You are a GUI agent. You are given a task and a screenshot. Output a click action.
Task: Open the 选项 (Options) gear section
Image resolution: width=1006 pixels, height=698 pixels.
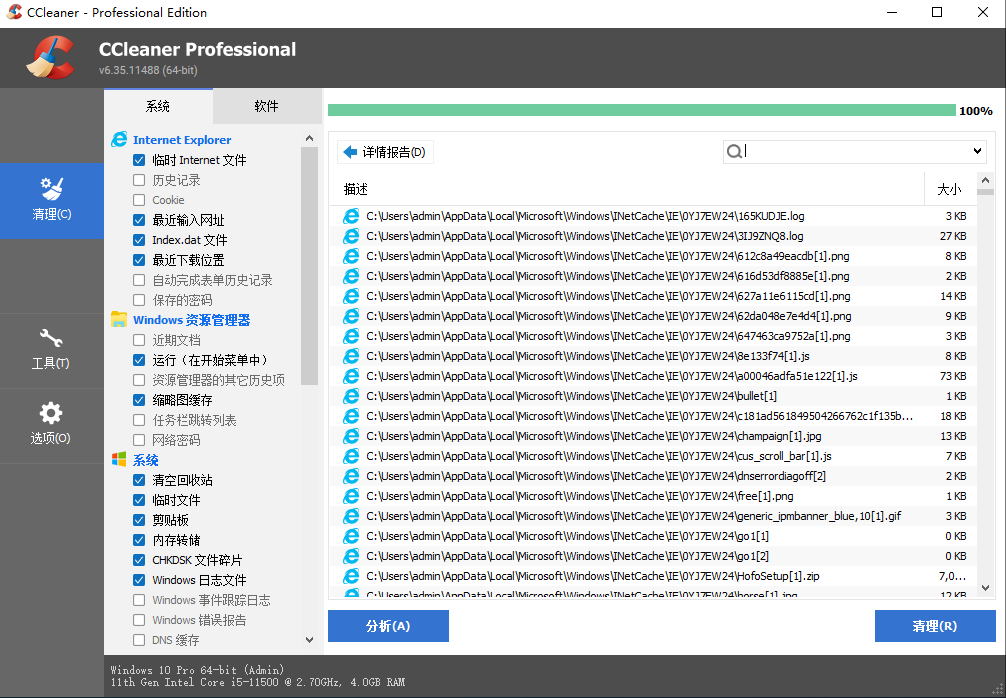coord(51,424)
